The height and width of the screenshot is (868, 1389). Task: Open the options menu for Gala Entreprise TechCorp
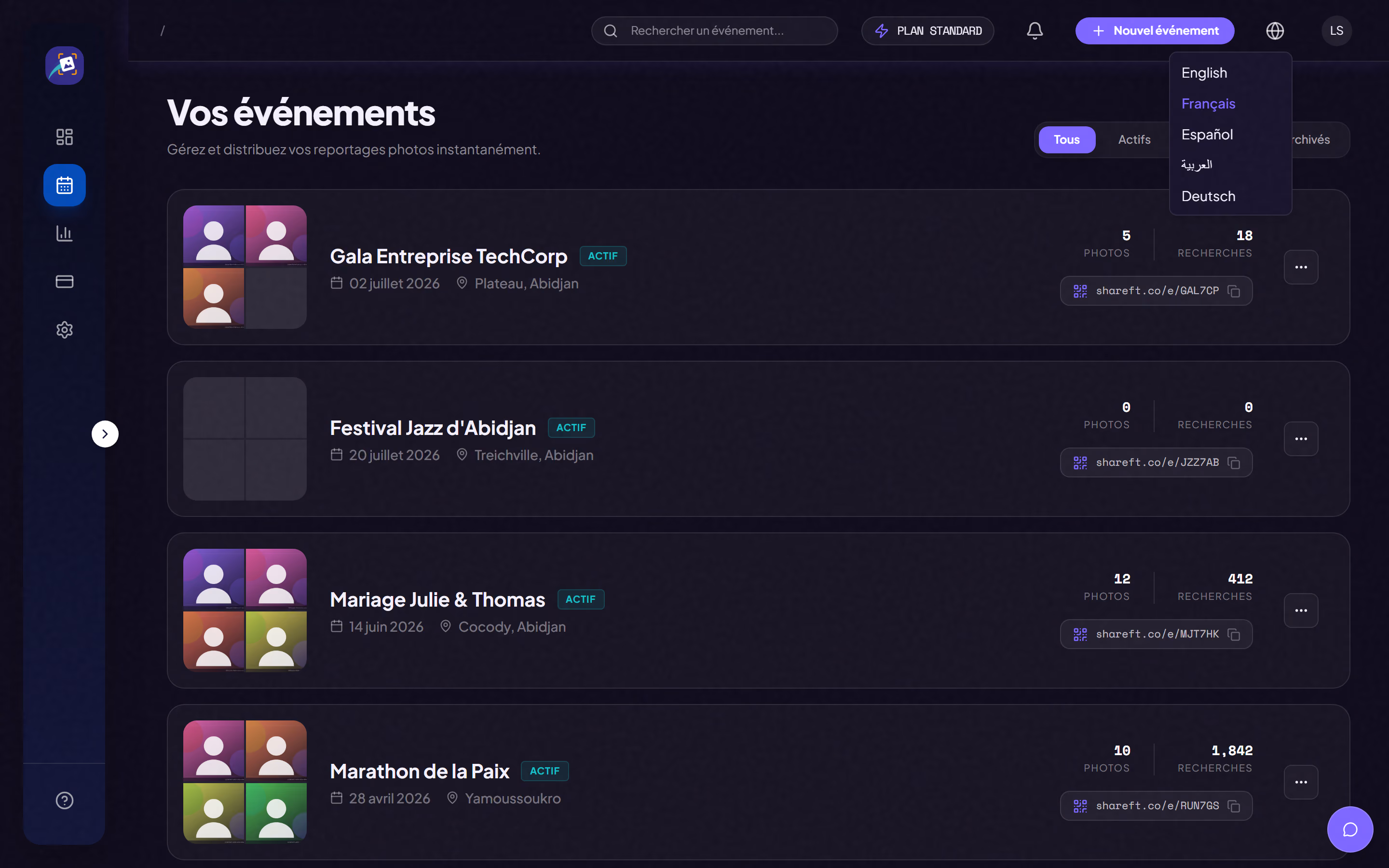pos(1301,267)
